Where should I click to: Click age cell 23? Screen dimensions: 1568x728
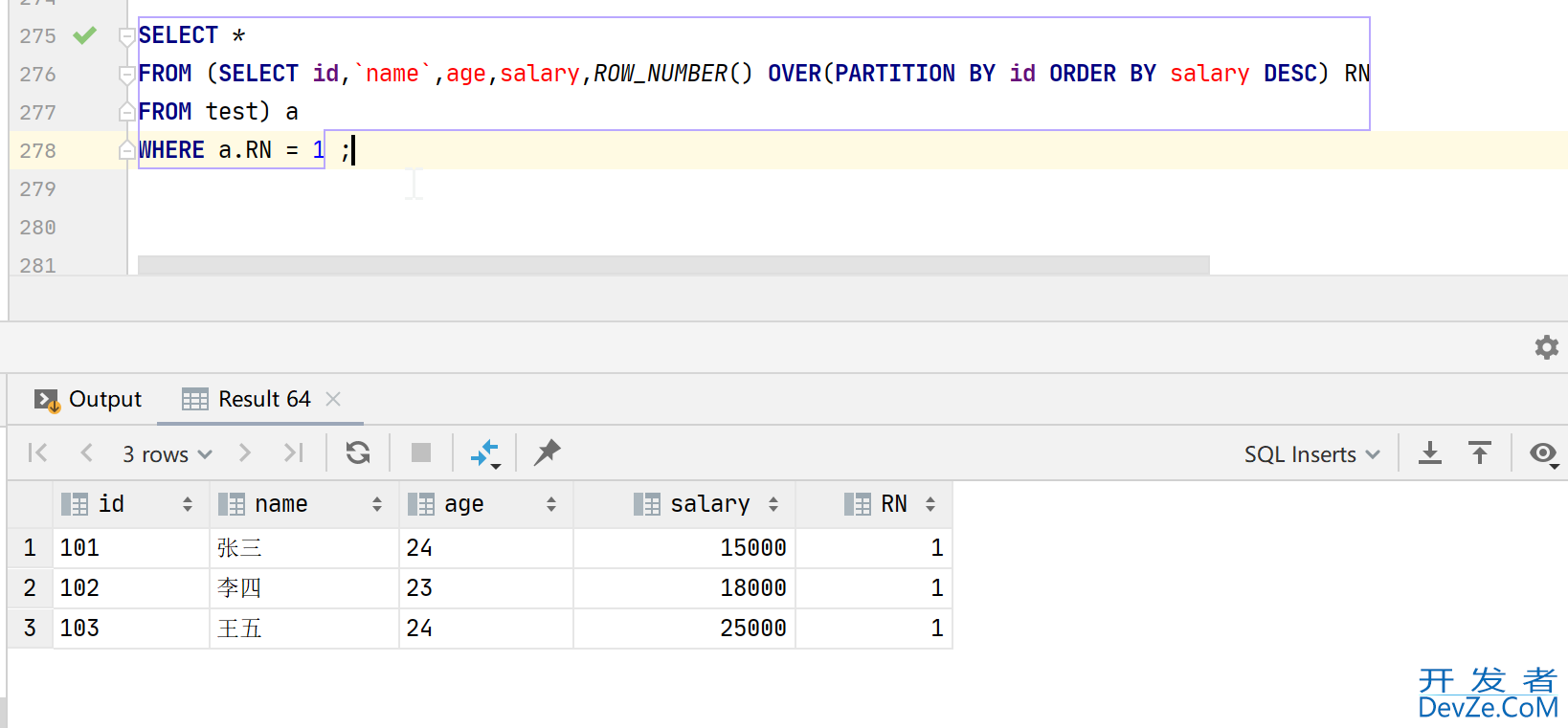(486, 588)
